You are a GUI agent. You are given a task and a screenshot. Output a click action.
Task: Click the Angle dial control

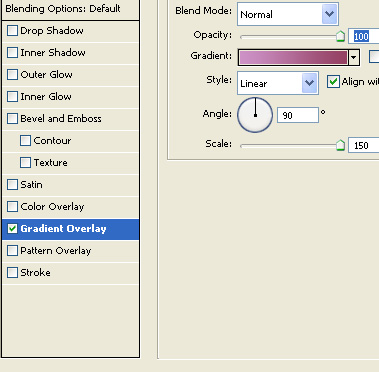[255, 115]
